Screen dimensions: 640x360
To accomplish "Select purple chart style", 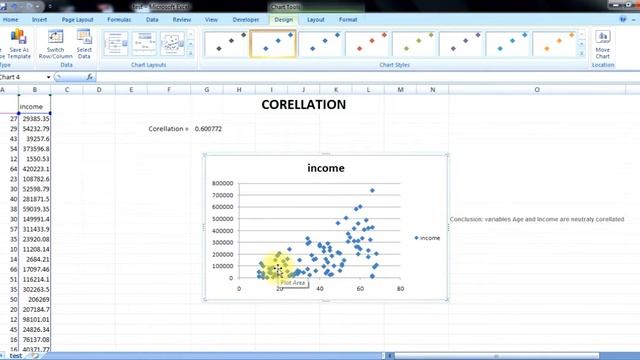I will [x=460, y=43].
